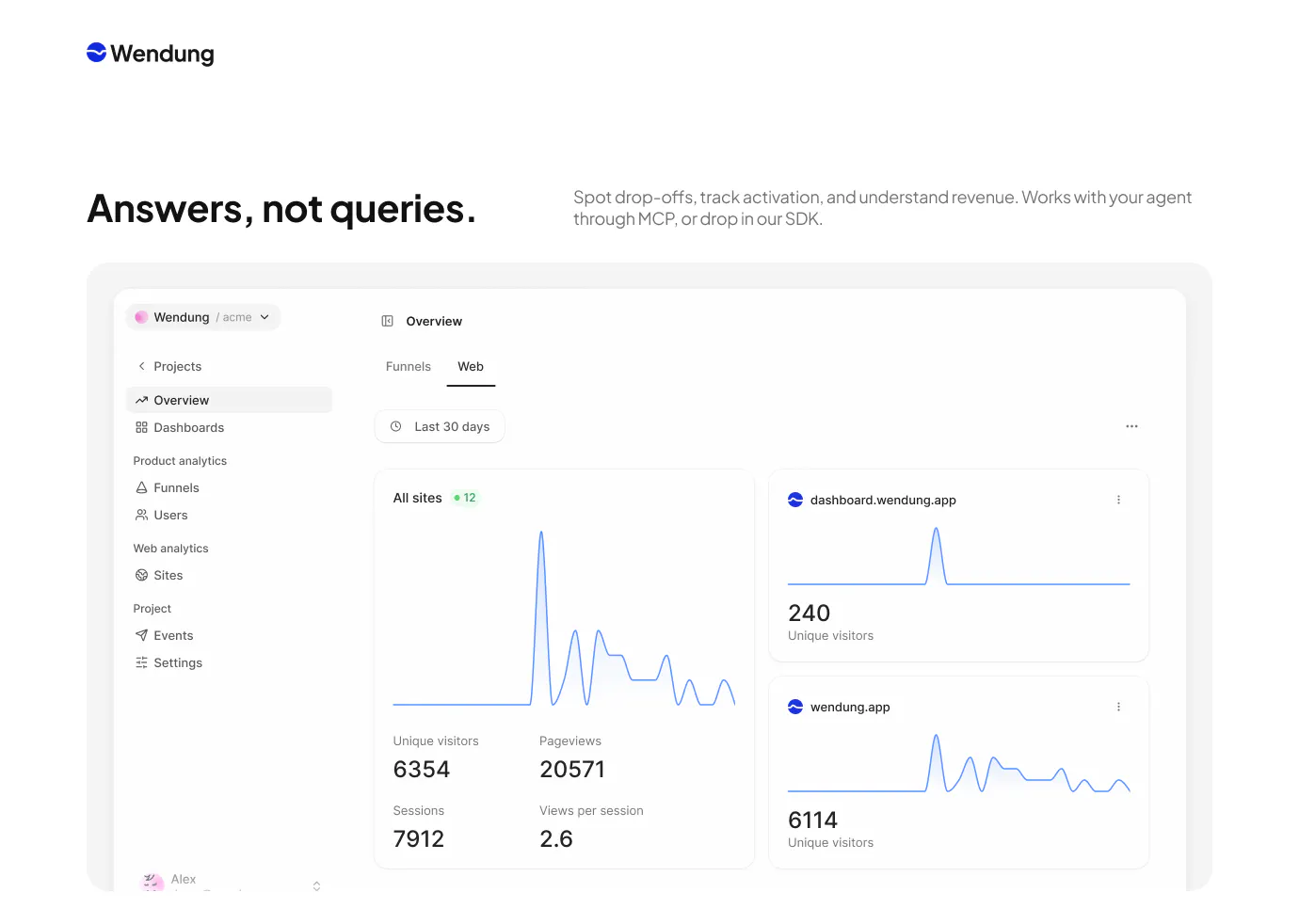Open the options menu for the wendung.app card

1118,707
